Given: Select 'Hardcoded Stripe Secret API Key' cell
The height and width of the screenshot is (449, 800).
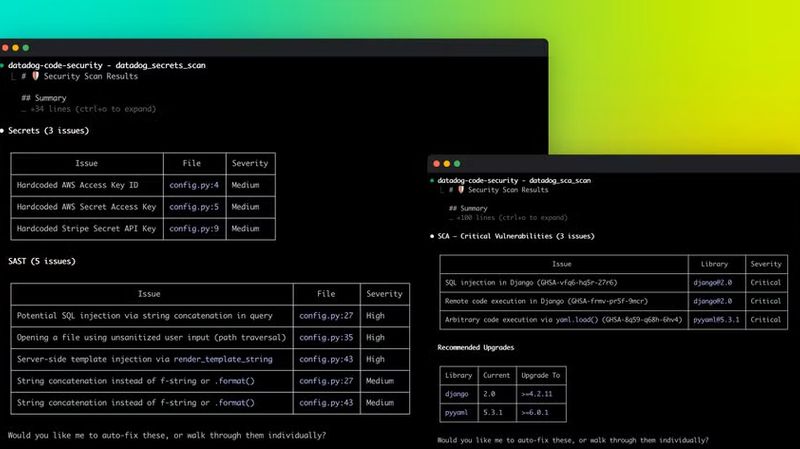Looking at the screenshot, I should pyautogui.click(x=87, y=229).
